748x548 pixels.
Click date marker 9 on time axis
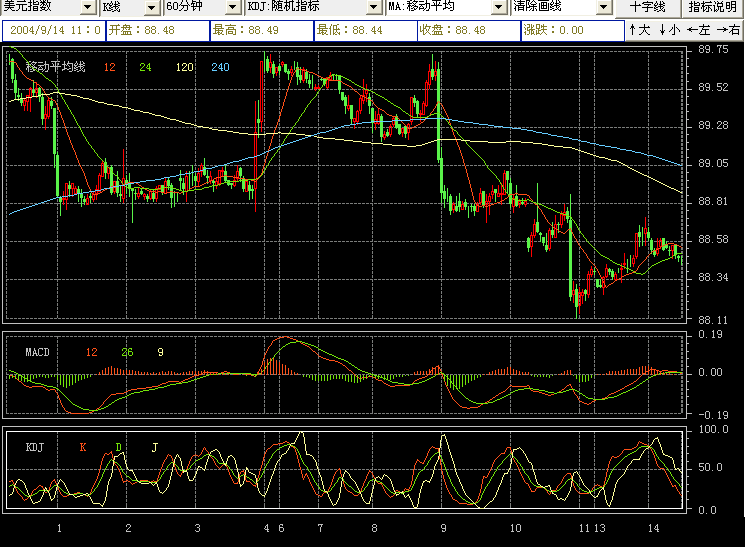coord(443,527)
